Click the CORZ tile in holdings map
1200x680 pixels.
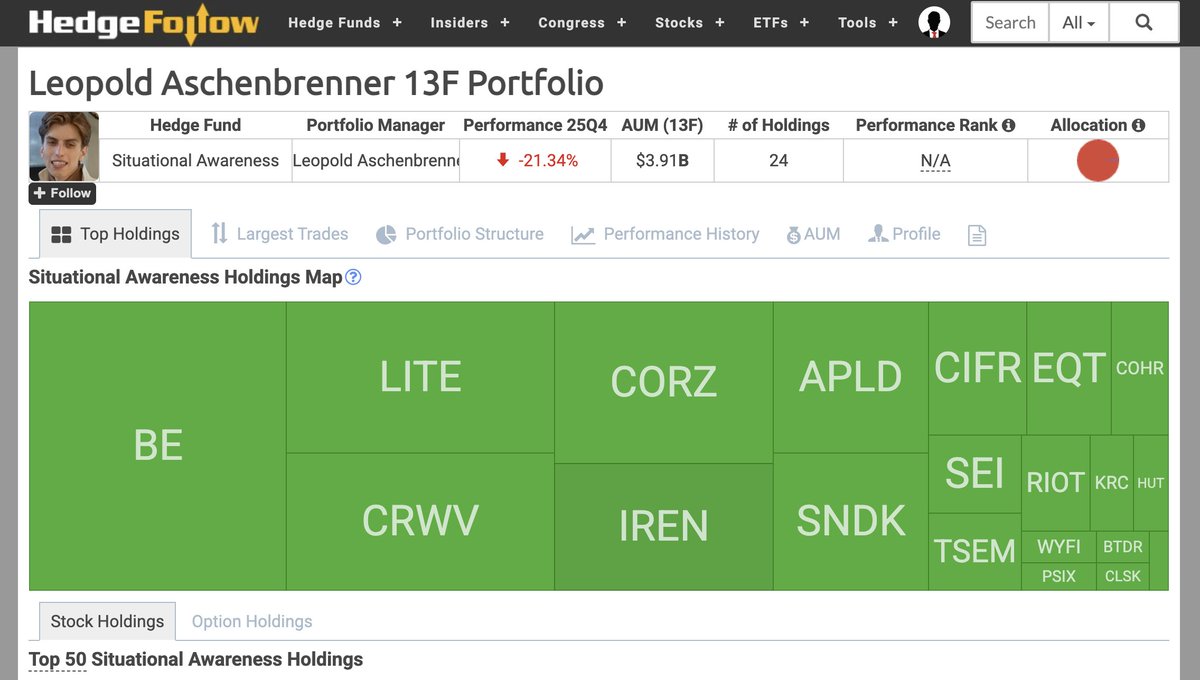pos(663,382)
